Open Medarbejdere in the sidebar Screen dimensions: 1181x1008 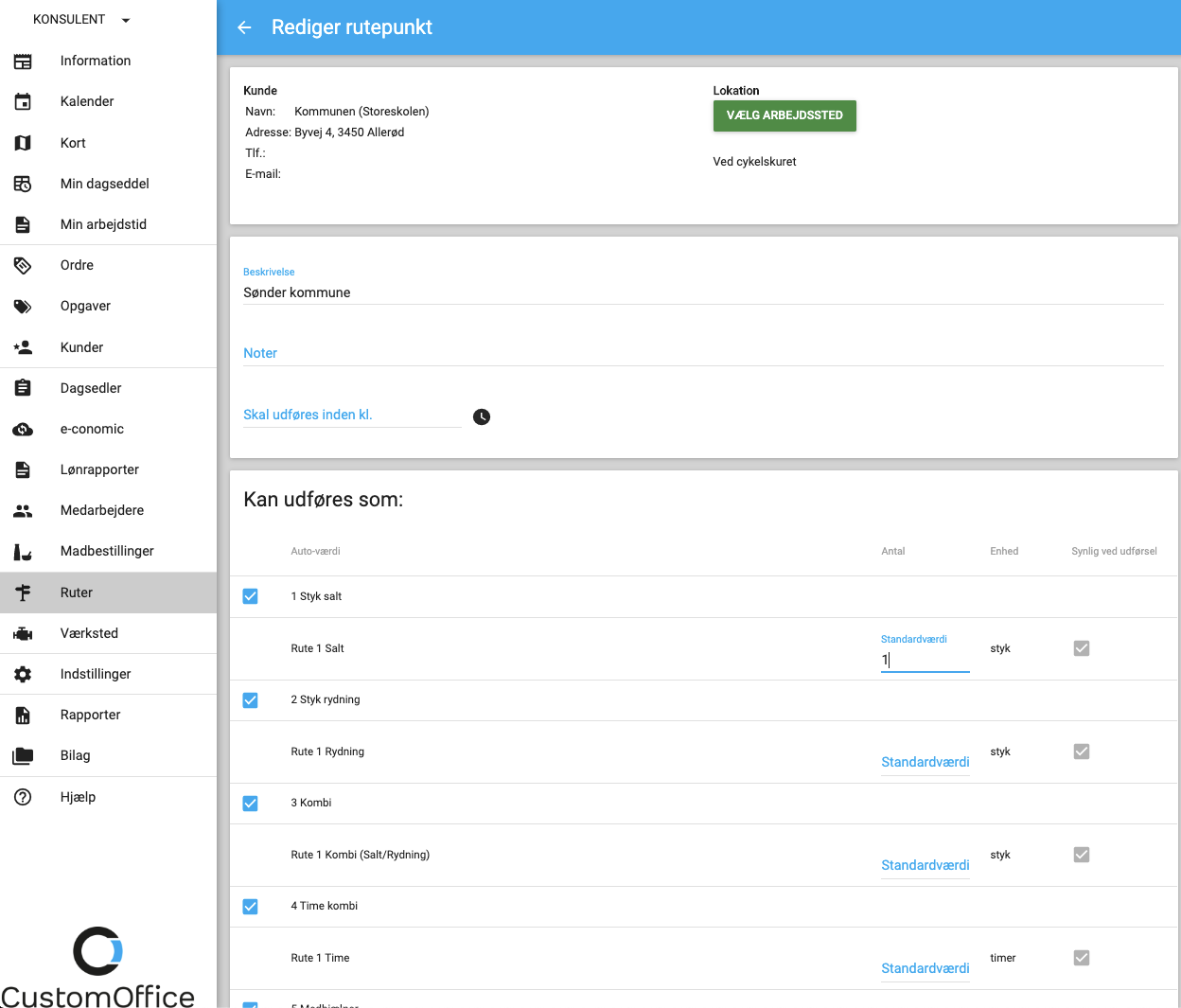[x=108, y=511]
